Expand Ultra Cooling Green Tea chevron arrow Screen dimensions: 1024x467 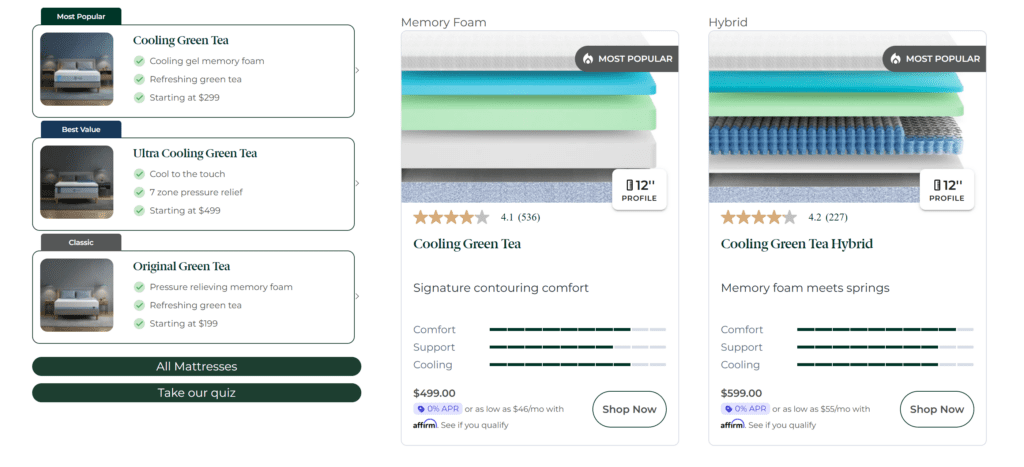point(357,183)
